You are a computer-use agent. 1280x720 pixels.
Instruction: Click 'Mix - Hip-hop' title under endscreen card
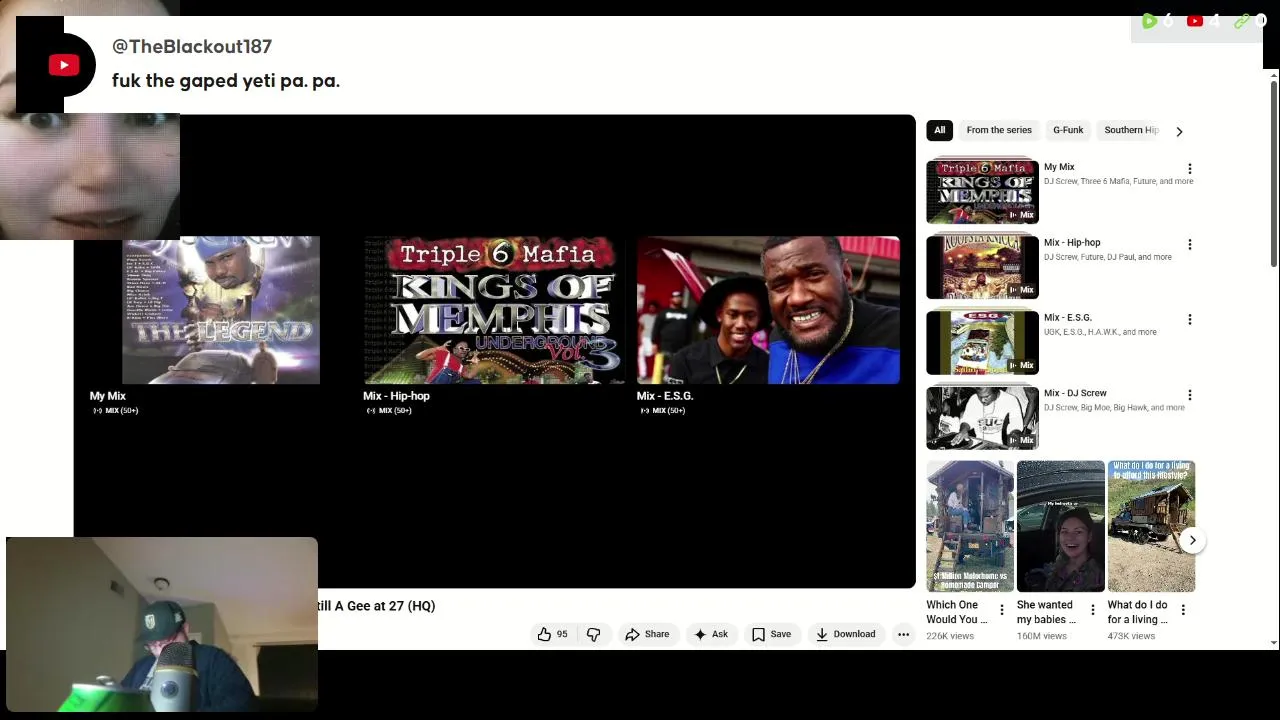point(396,396)
